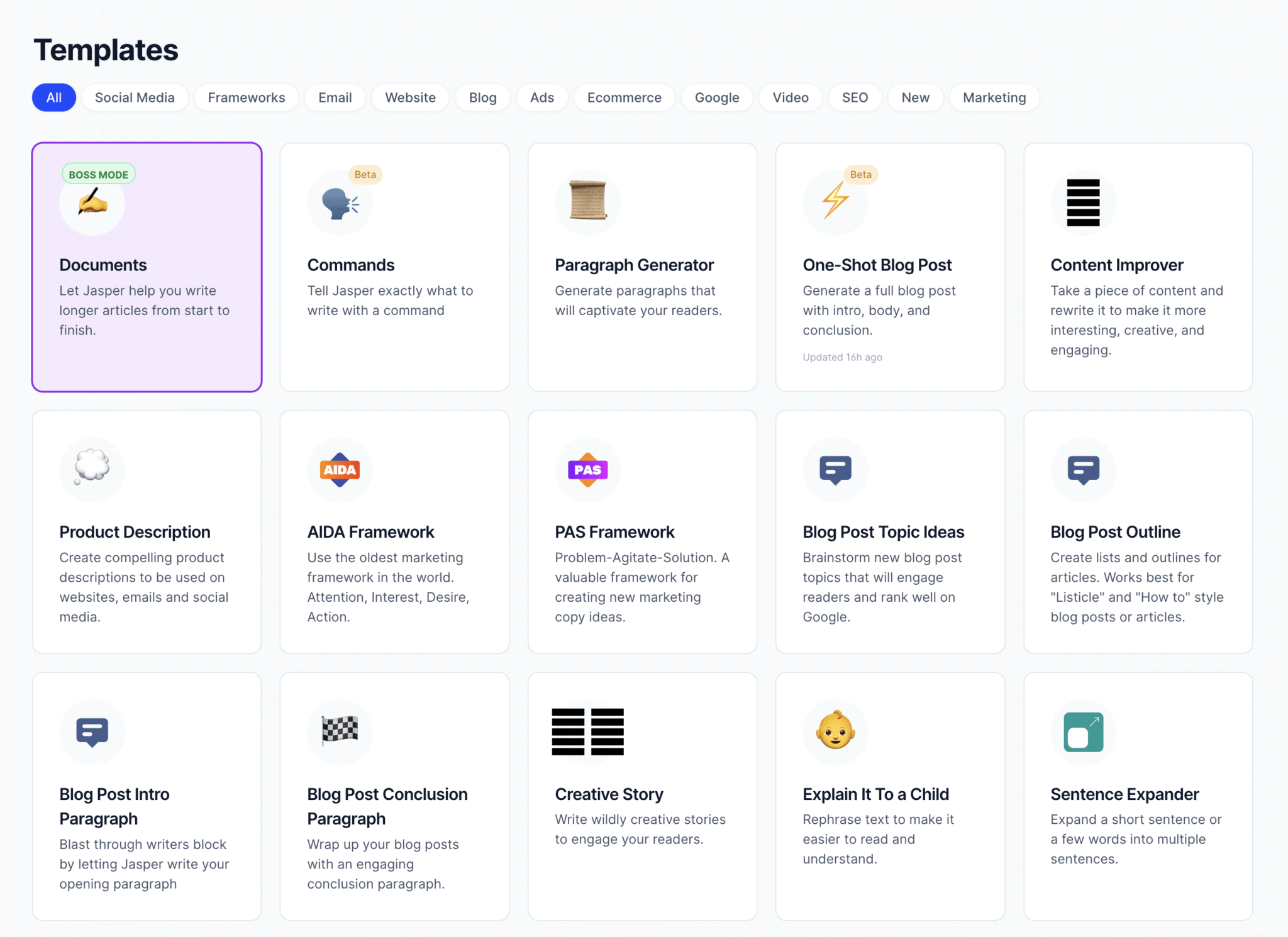
Task: Open the Creative Story template title
Action: click(609, 794)
